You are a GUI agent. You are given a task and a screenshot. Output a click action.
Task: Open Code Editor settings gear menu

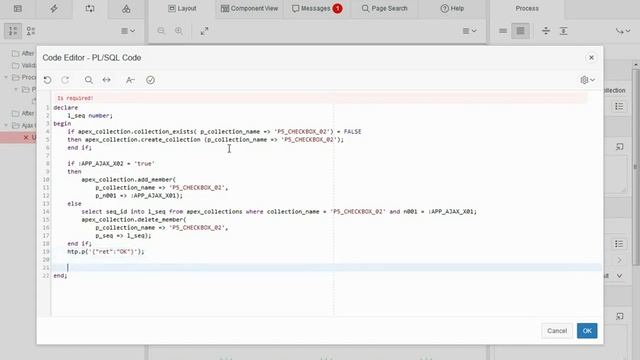pos(587,80)
